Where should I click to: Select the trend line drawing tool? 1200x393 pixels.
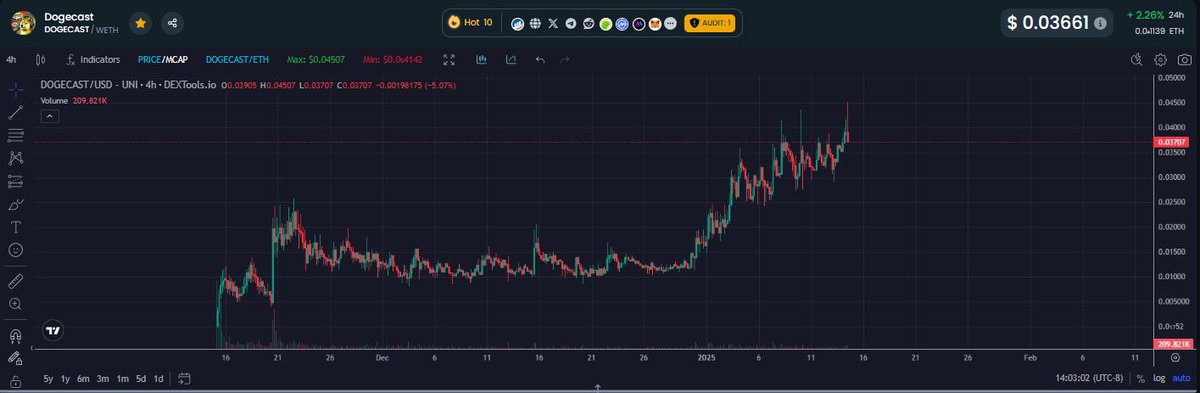coord(16,112)
